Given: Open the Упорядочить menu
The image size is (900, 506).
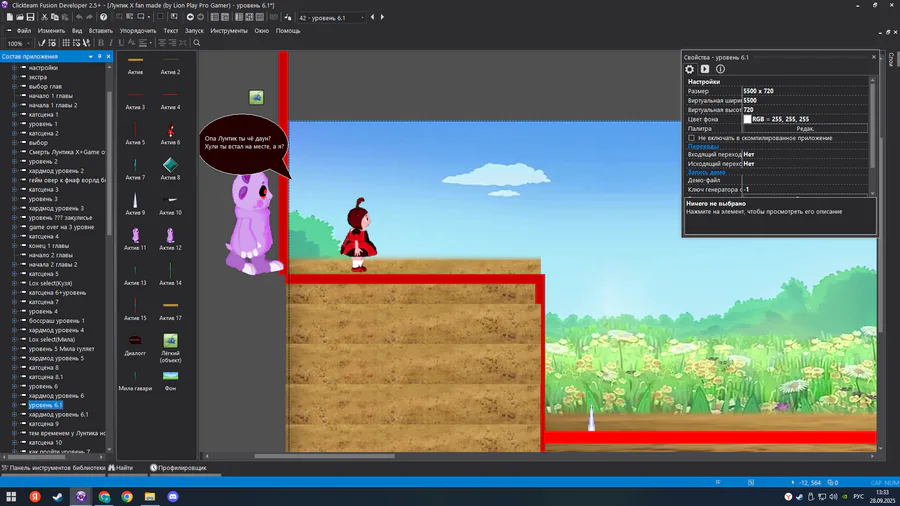Looking at the screenshot, I should pos(138,31).
